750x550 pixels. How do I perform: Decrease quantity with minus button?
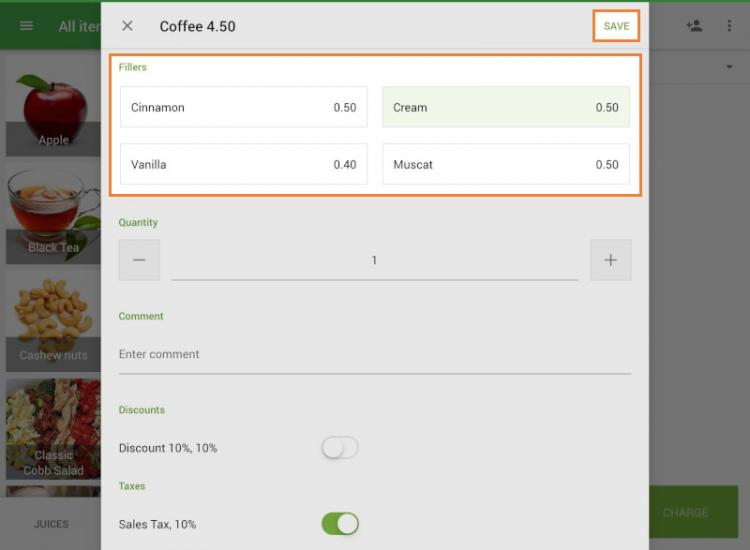139,260
